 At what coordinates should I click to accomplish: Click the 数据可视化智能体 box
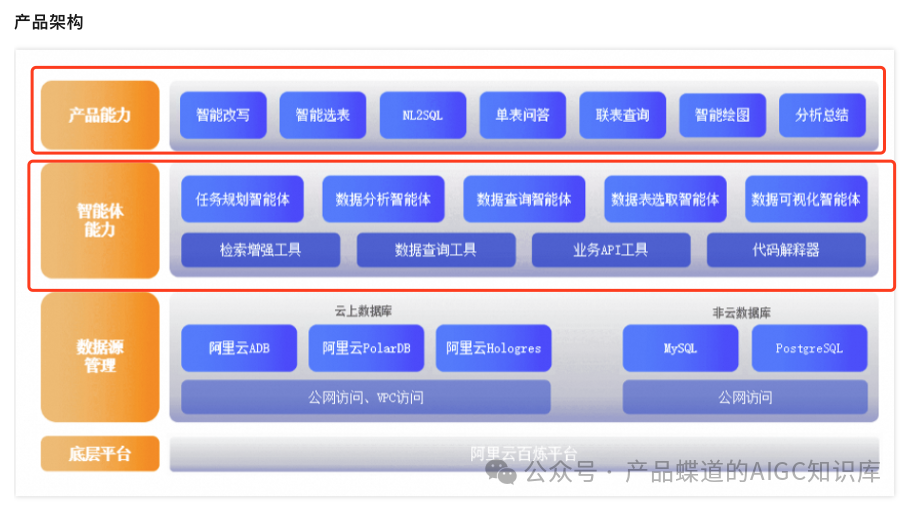pyautogui.click(x=806, y=199)
